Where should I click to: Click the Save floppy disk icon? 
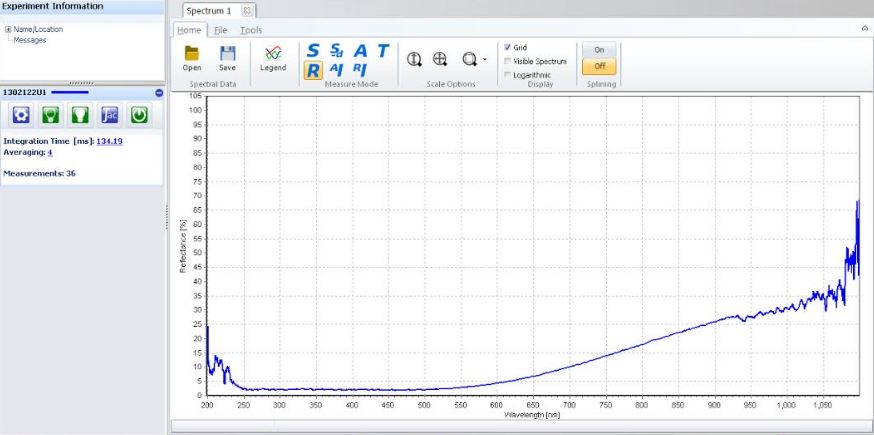point(227,53)
